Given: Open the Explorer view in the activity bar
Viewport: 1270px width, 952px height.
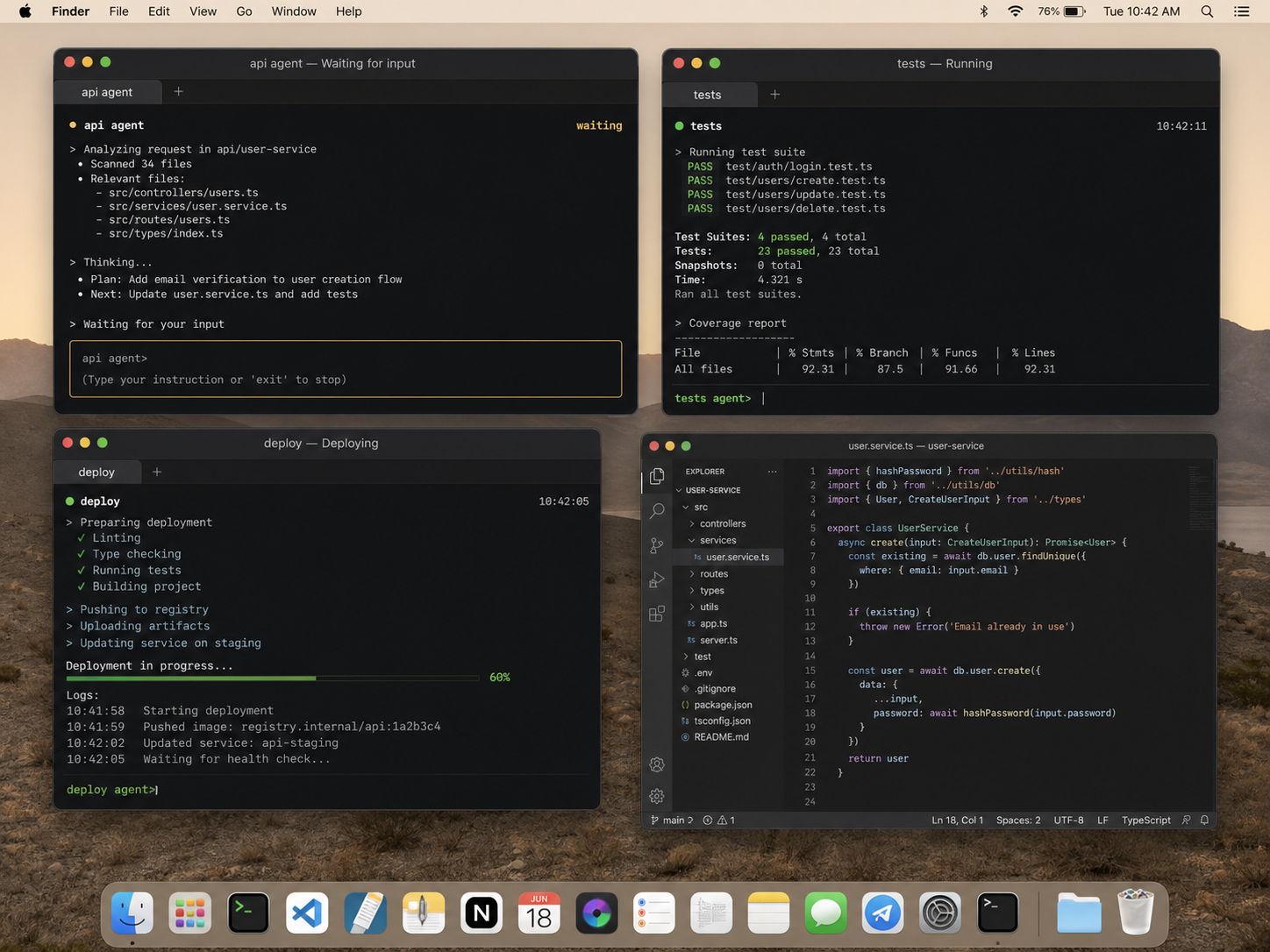Looking at the screenshot, I should [x=657, y=476].
